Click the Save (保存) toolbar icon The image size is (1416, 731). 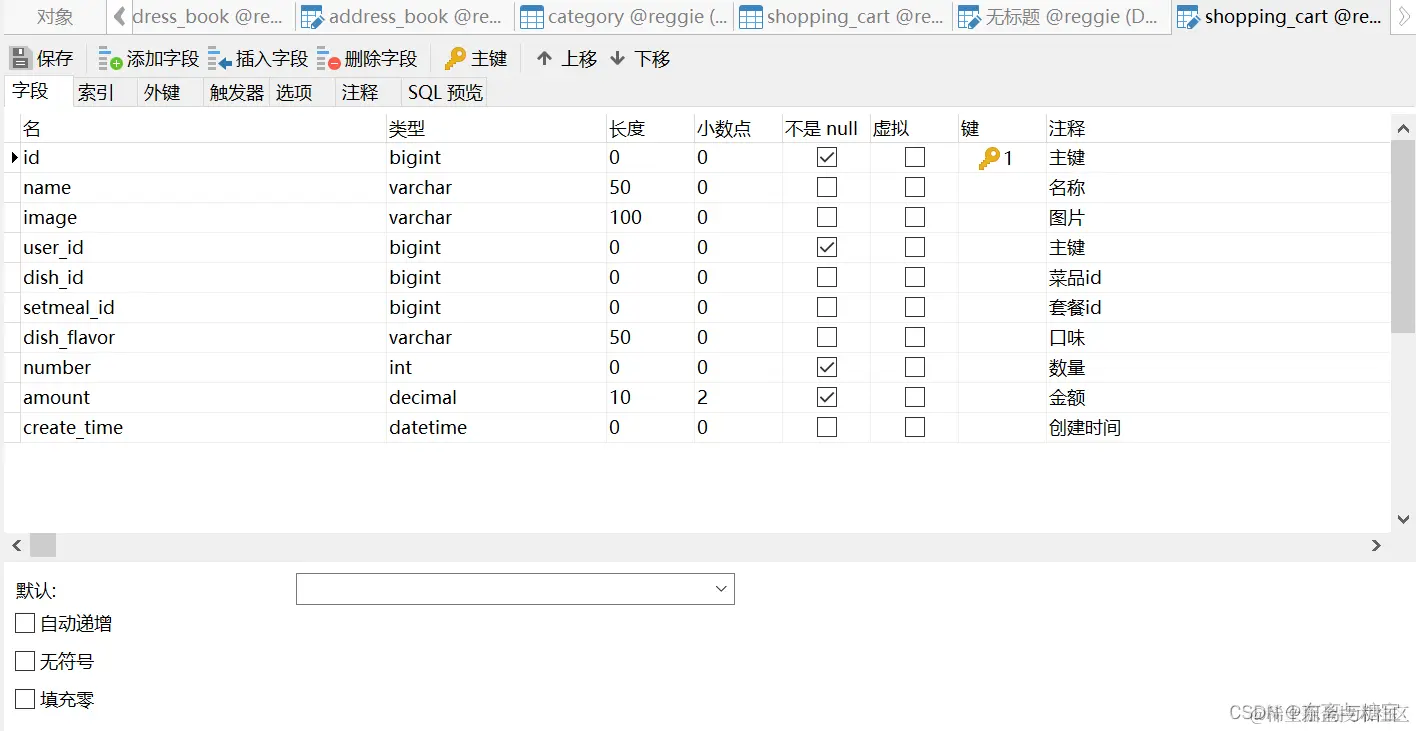pyautogui.click(x=20, y=58)
